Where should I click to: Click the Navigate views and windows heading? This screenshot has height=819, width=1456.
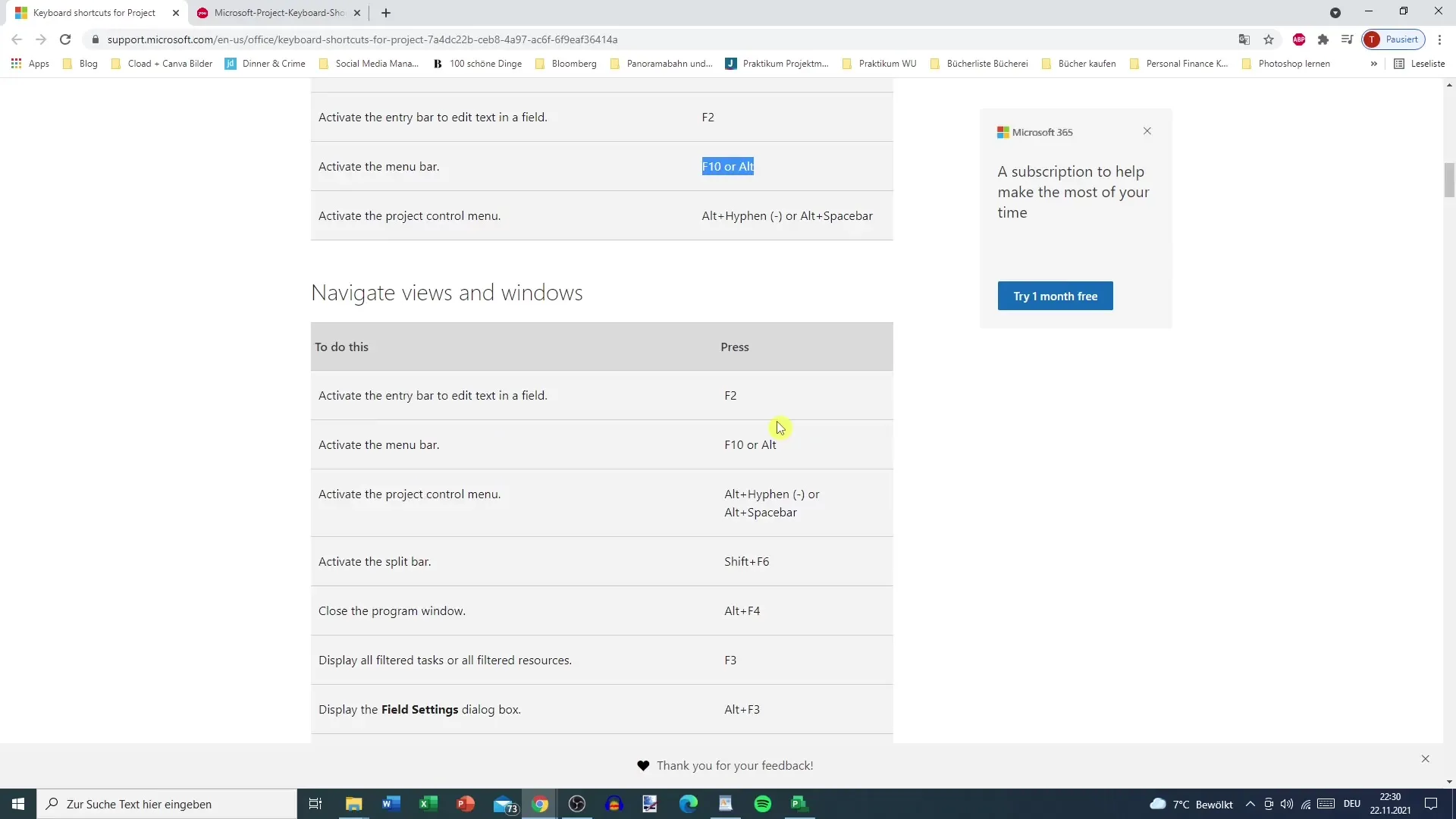[x=447, y=293]
